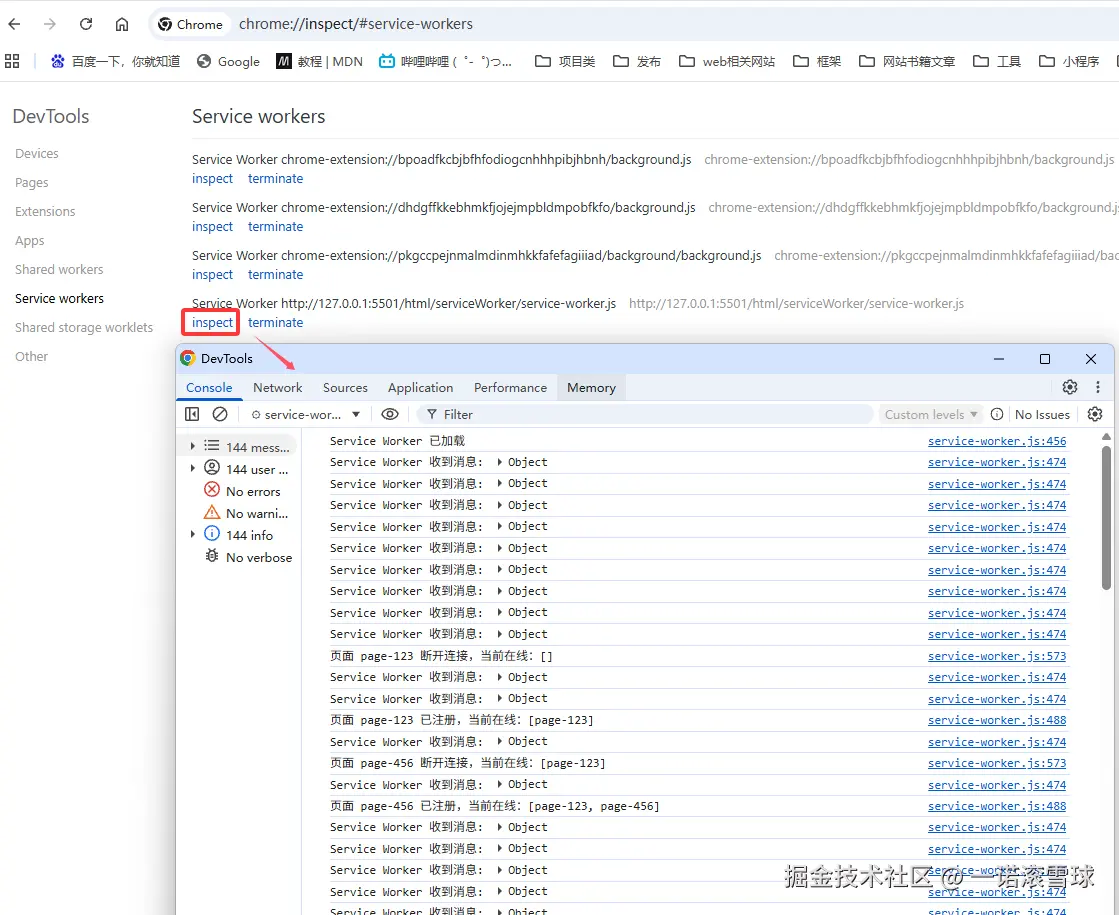Screen dimensions: 1119x915
Task: Open console settings gear beside No Issues
Action: point(1095,414)
